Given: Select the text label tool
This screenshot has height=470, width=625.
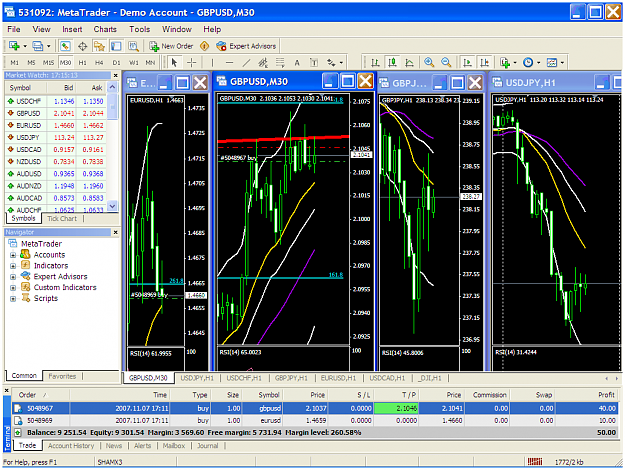Looking at the screenshot, I should (314, 63).
